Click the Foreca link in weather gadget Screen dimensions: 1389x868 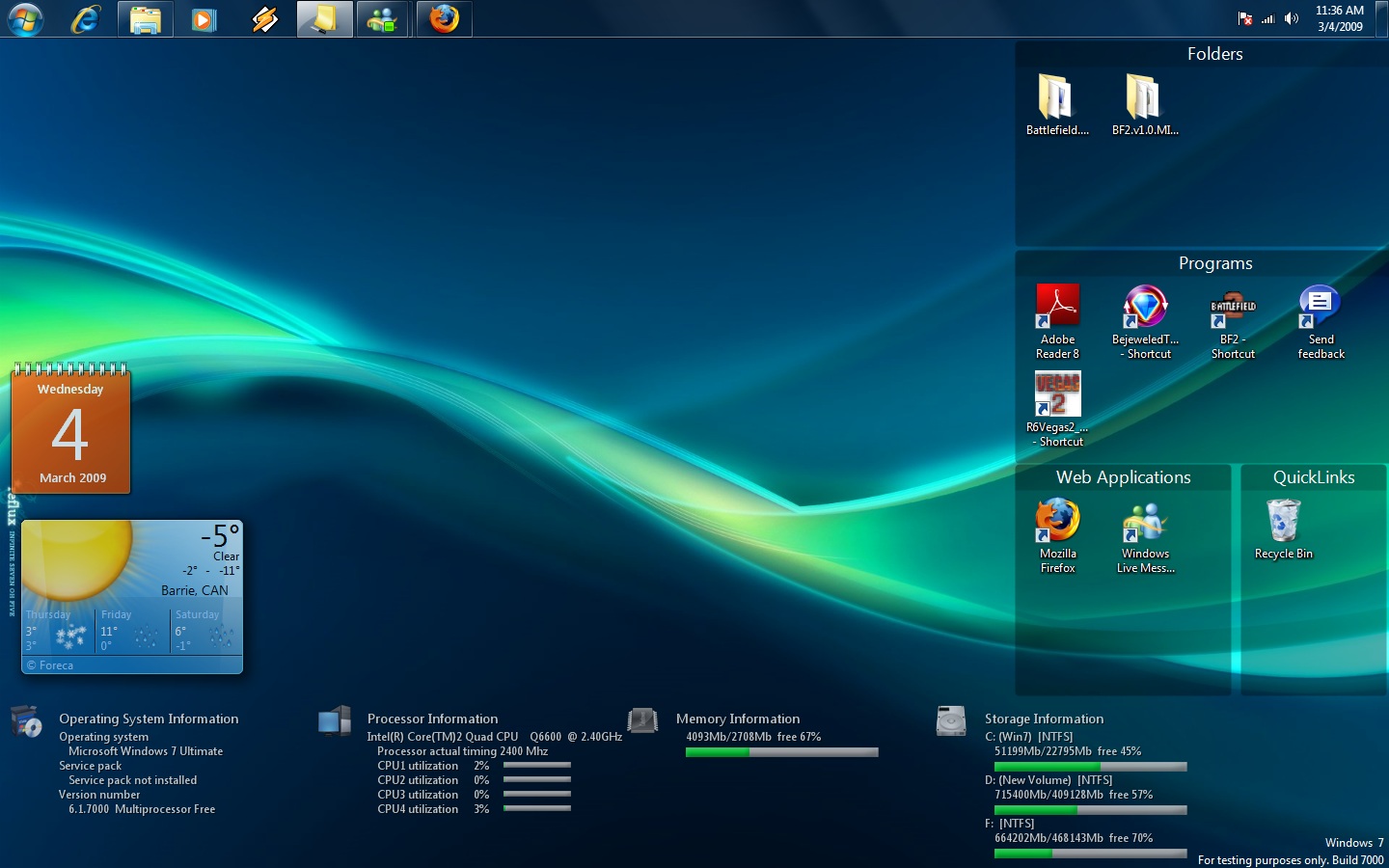pos(56,665)
